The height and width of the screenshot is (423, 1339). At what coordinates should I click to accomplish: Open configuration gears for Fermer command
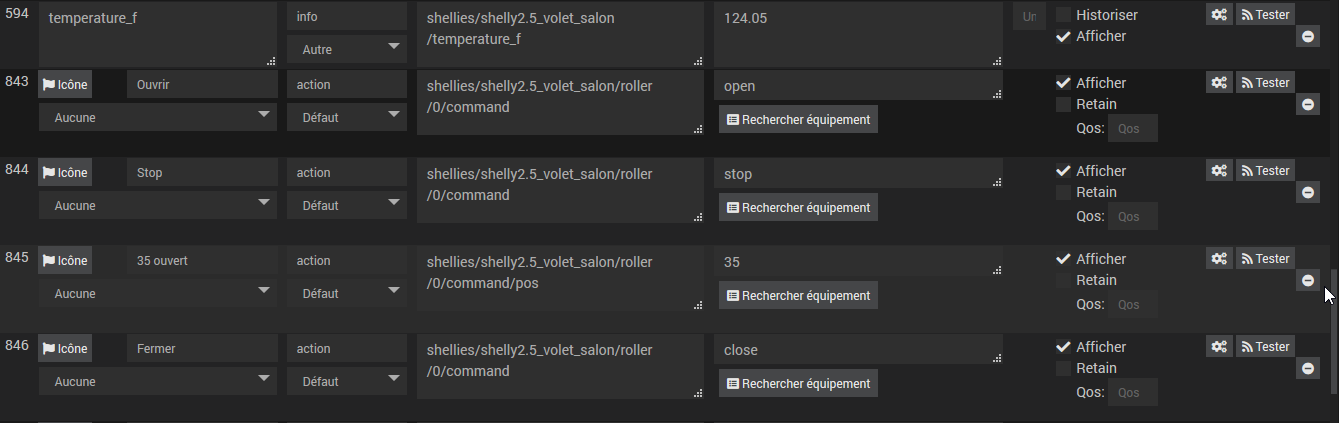(x=1219, y=347)
